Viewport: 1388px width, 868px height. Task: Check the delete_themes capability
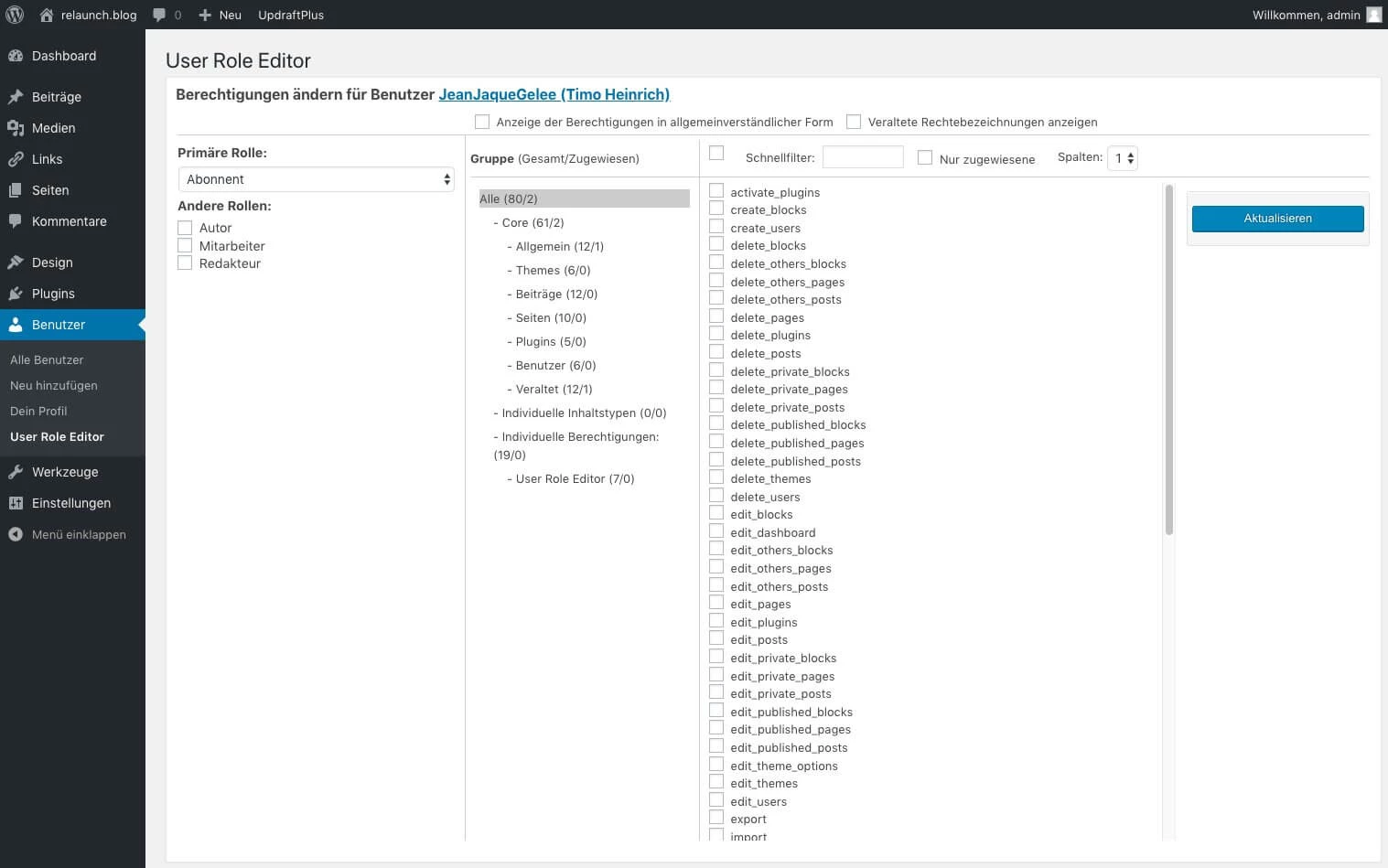pyautogui.click(x=716, y=477)
